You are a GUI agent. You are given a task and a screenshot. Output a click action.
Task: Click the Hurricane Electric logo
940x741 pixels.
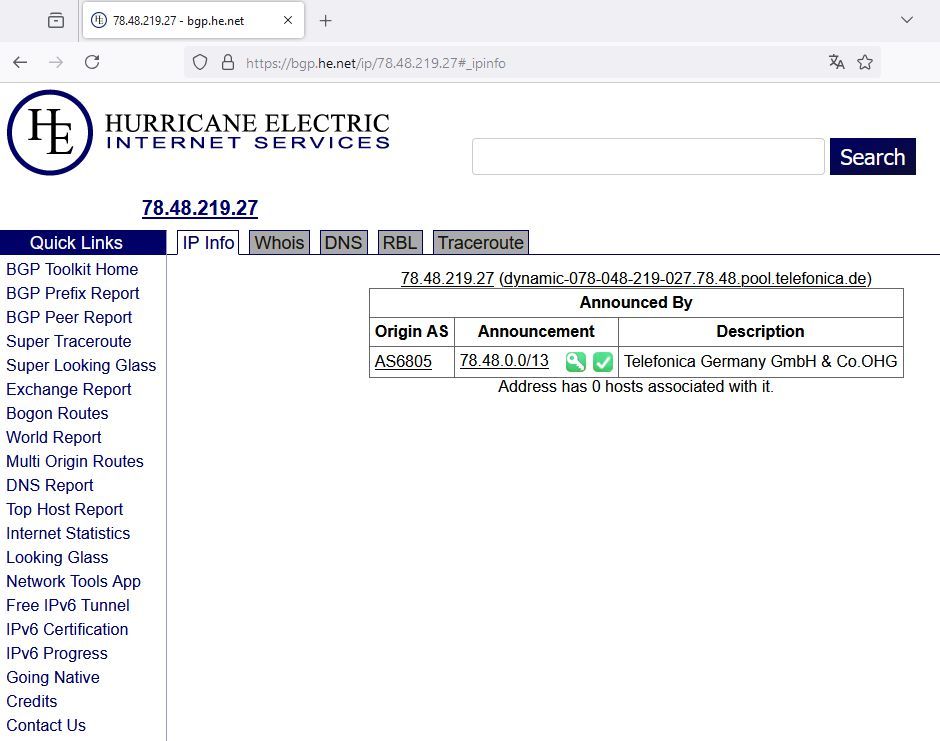(x=198, y=132)
